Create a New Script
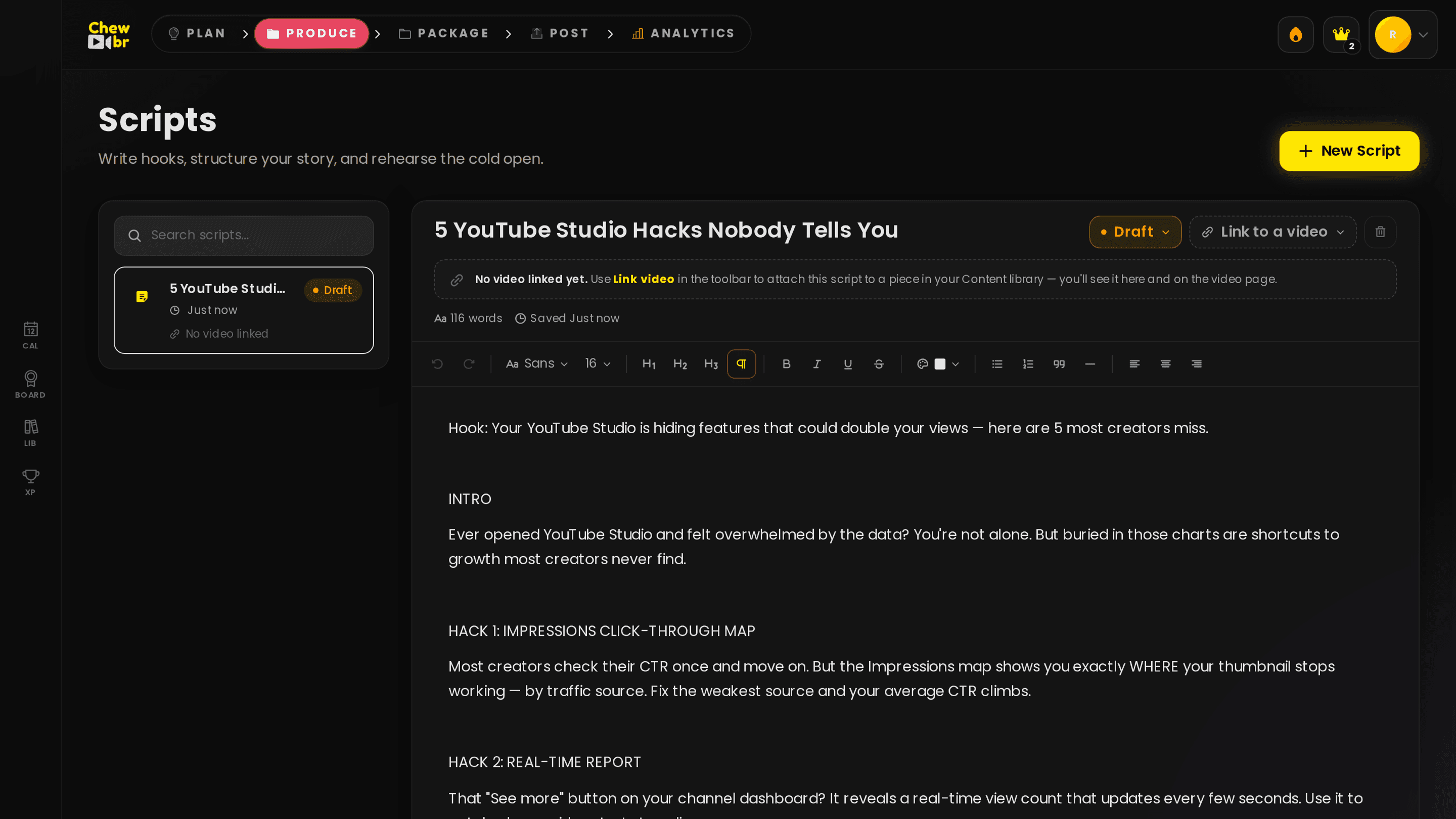1456x819 pixels. (1349, 151)
